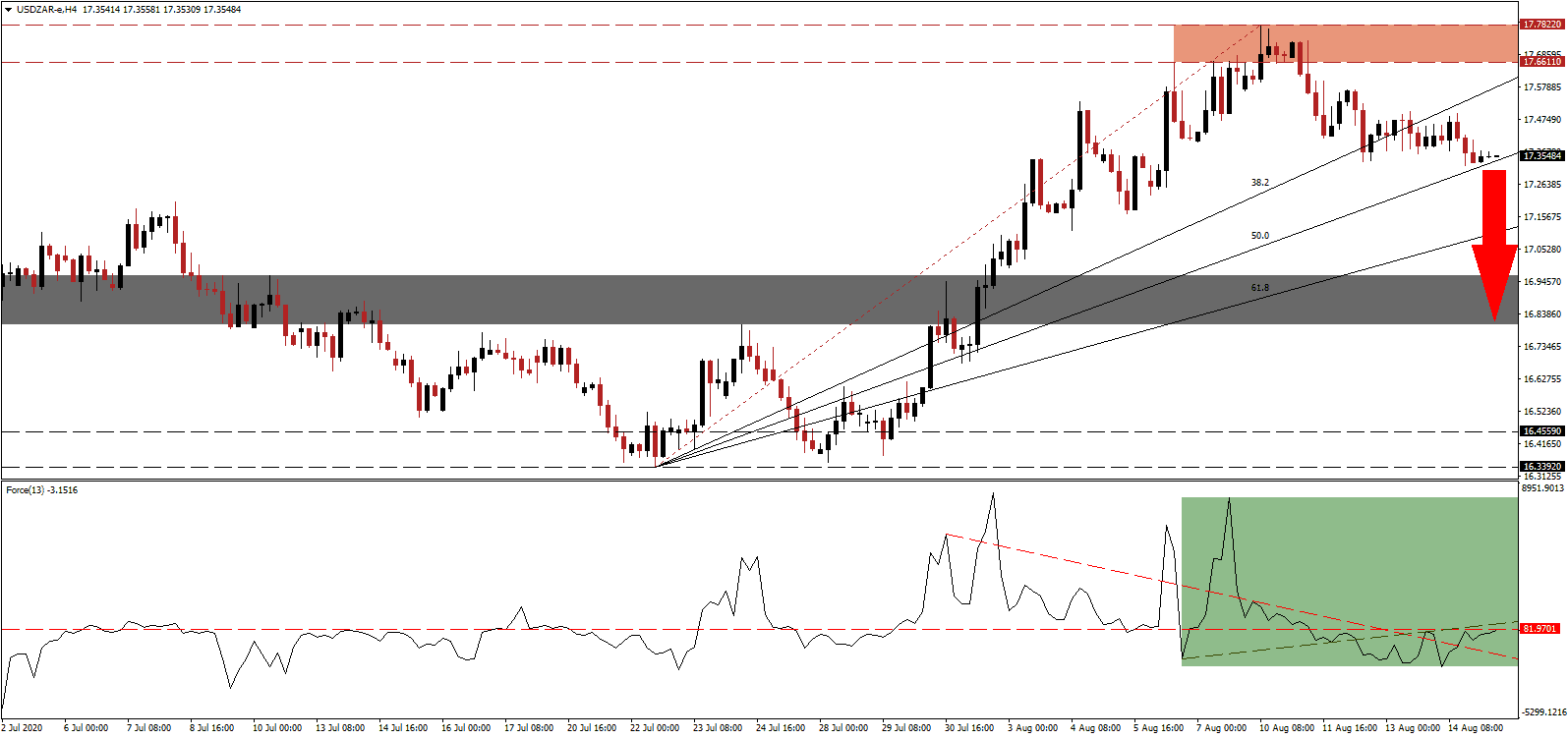Screen dimensions: 1568x739
Task: Click the 17.78220 price level tag
Action: pyautogui.click(x=1541, y=25)
